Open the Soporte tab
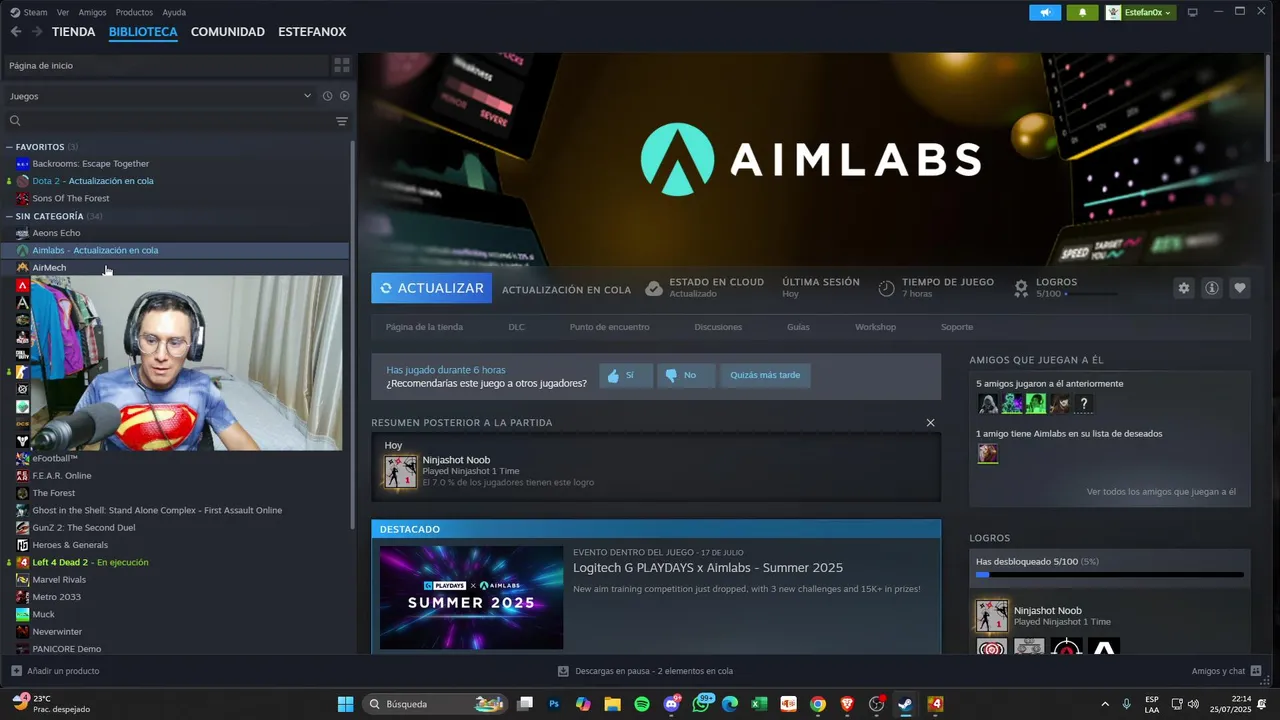This screenshot has width=1280, height=720. 957,327
